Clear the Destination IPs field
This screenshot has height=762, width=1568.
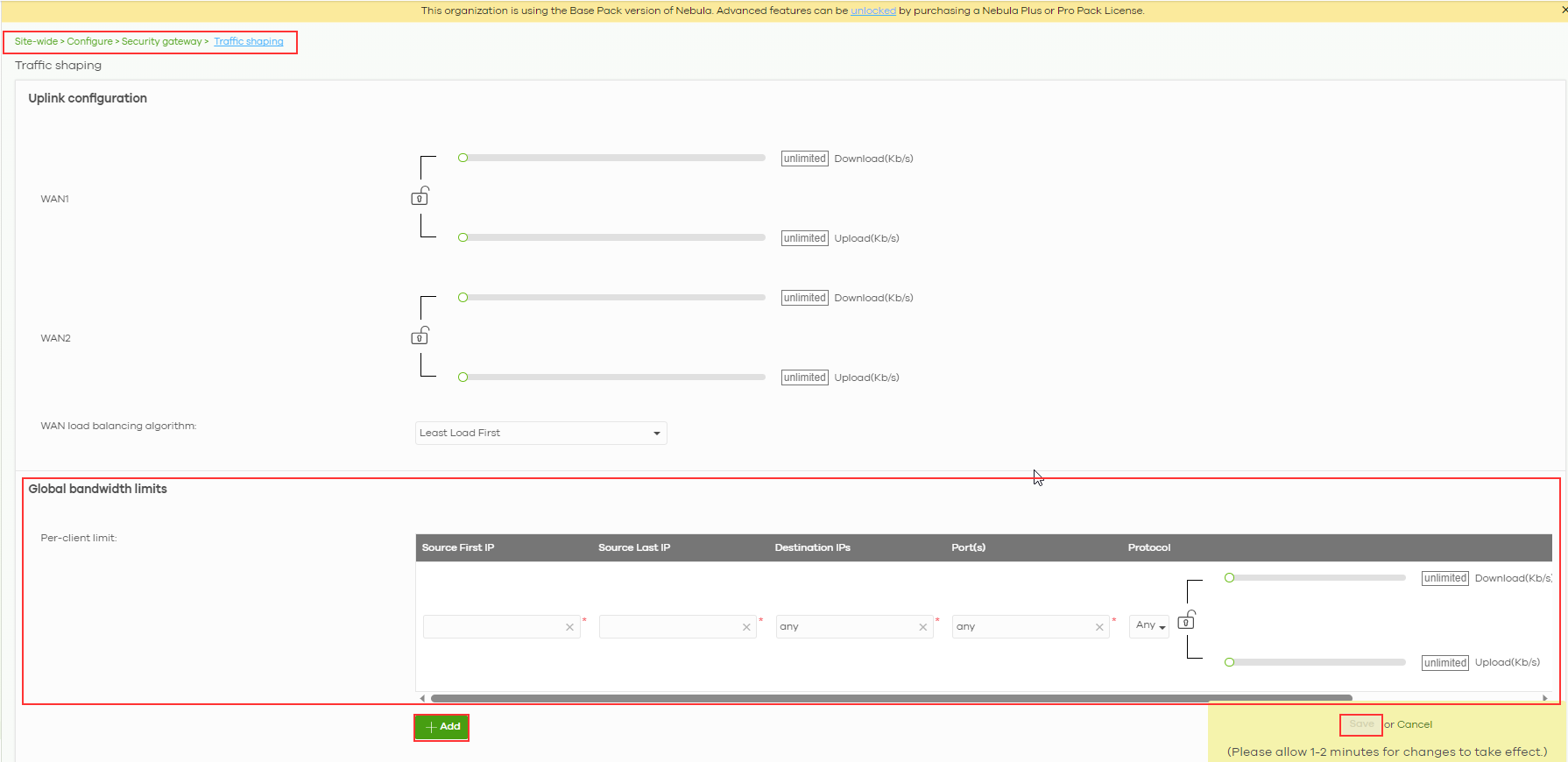(x=922, y=627)
